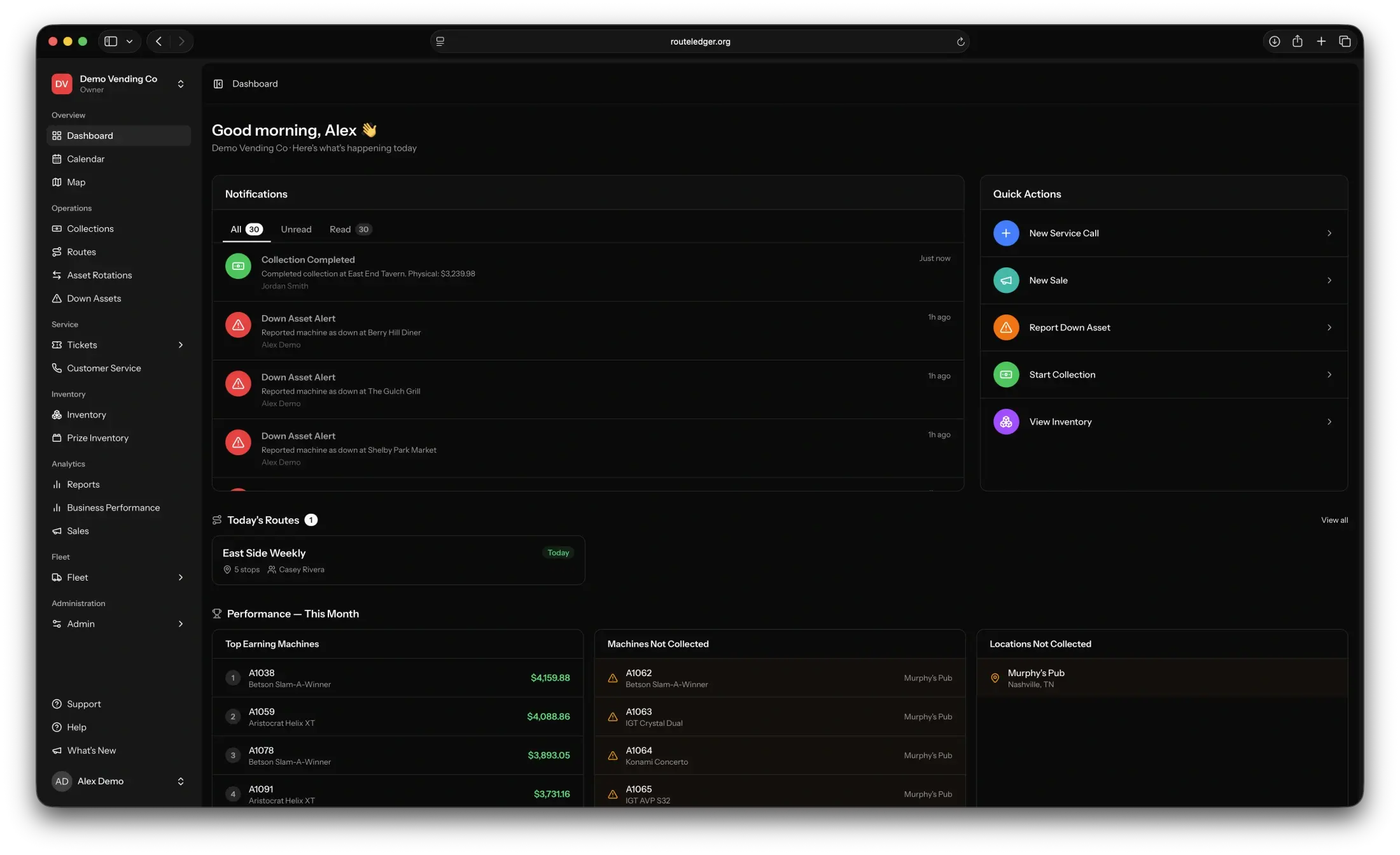
Task: Click Murphy's Pub Nashville location row
Action: point(1162,678)
